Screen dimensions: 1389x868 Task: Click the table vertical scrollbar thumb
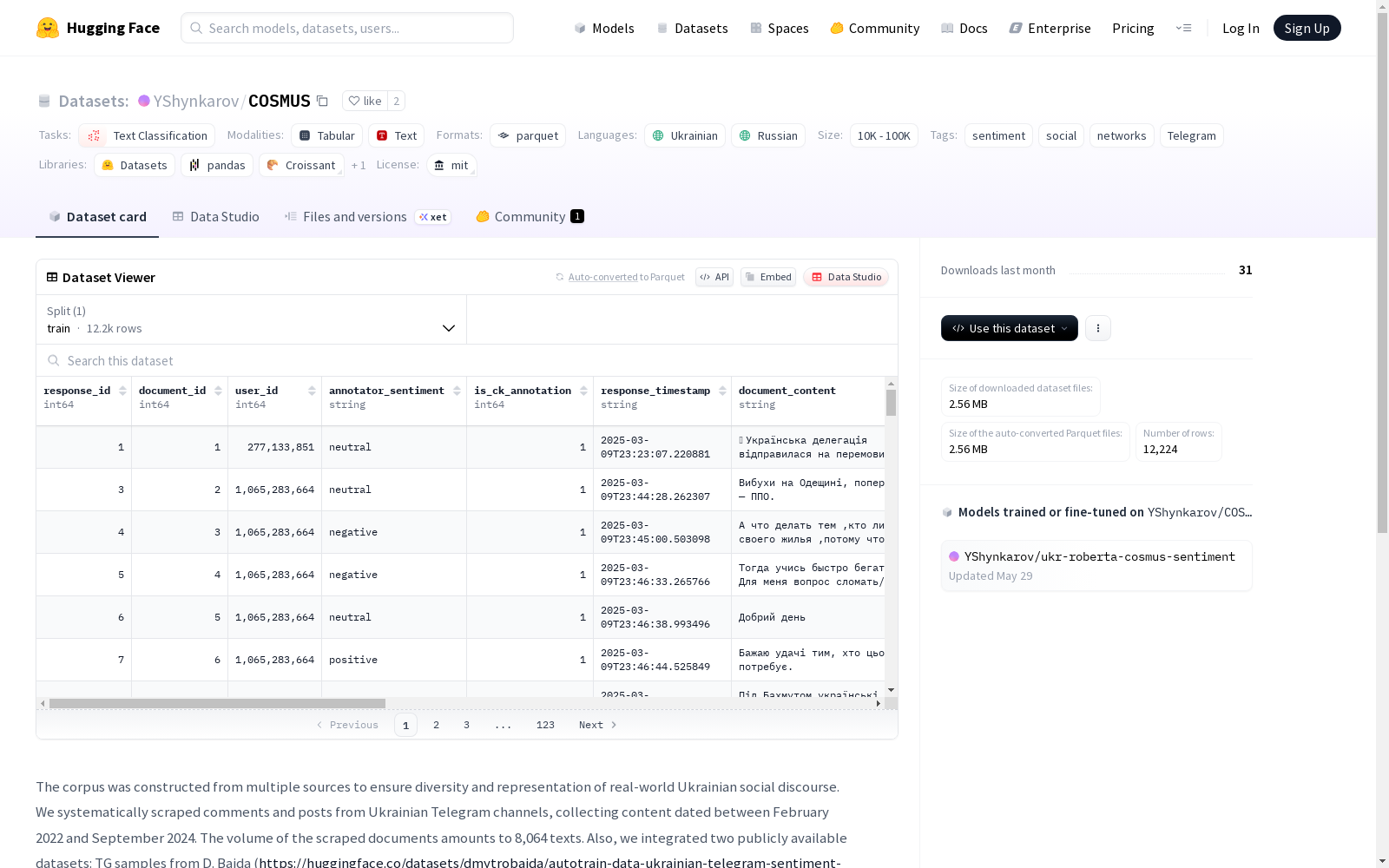(x=891, y=403)
